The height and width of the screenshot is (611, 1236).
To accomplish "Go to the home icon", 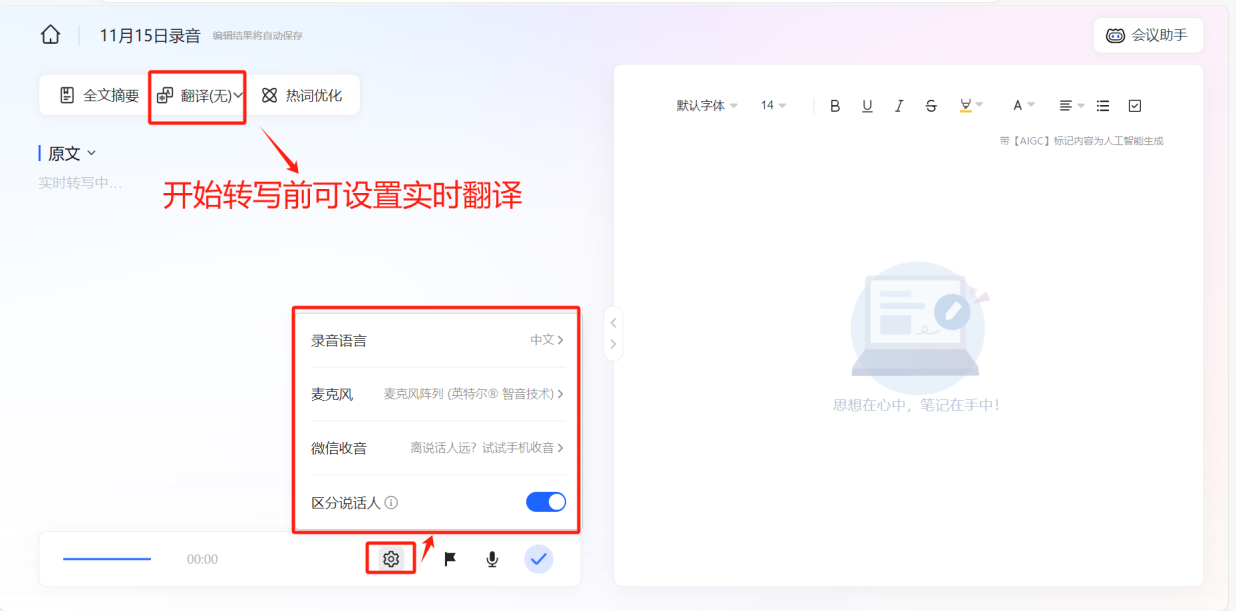I will pyautogui.click(x=50, y=35).
